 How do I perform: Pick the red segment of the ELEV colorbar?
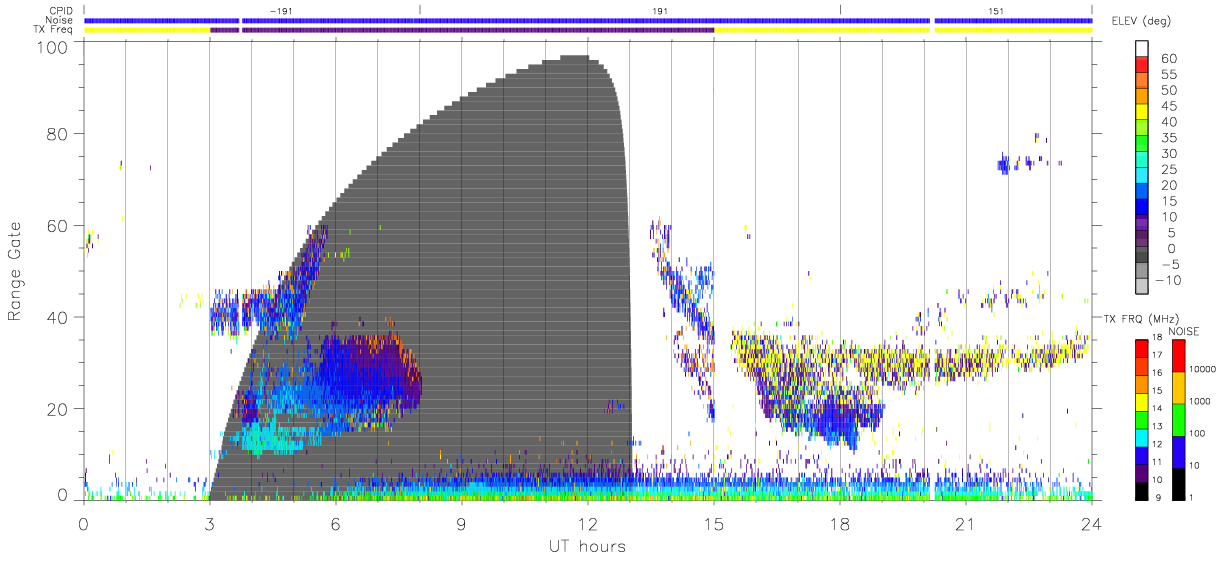click(1143, 65)
